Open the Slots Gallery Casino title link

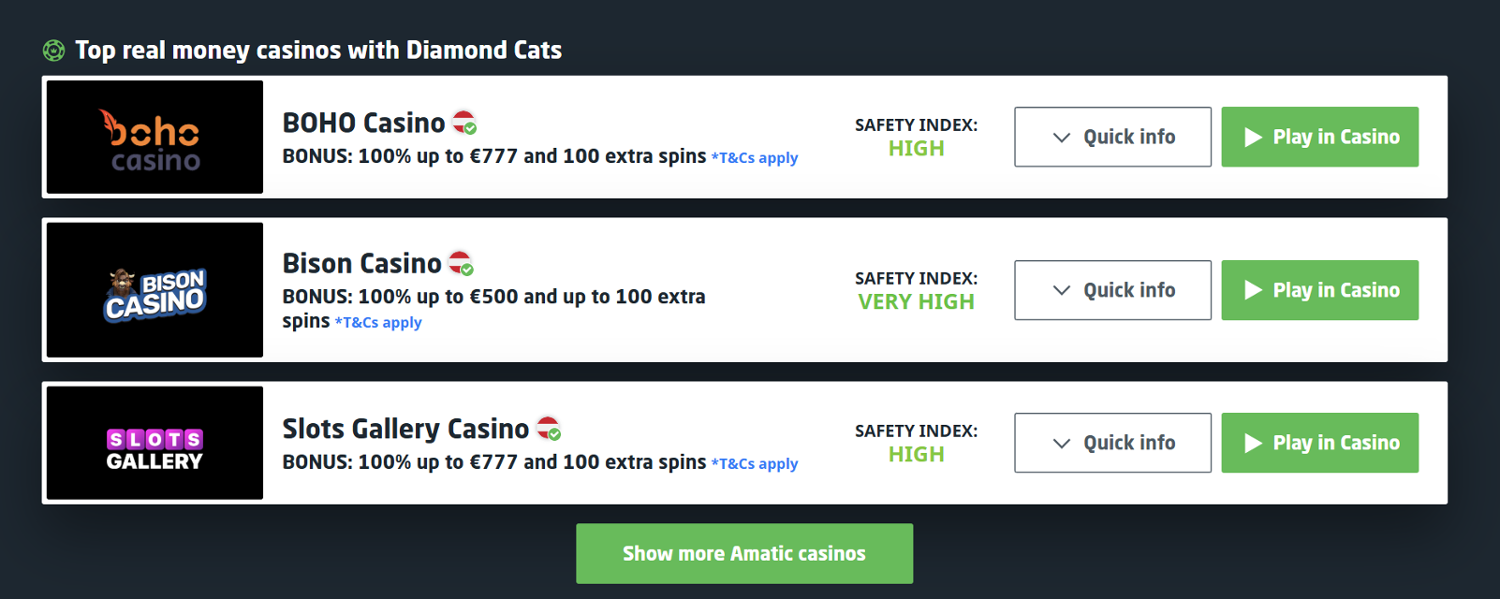tap(405, 429)
